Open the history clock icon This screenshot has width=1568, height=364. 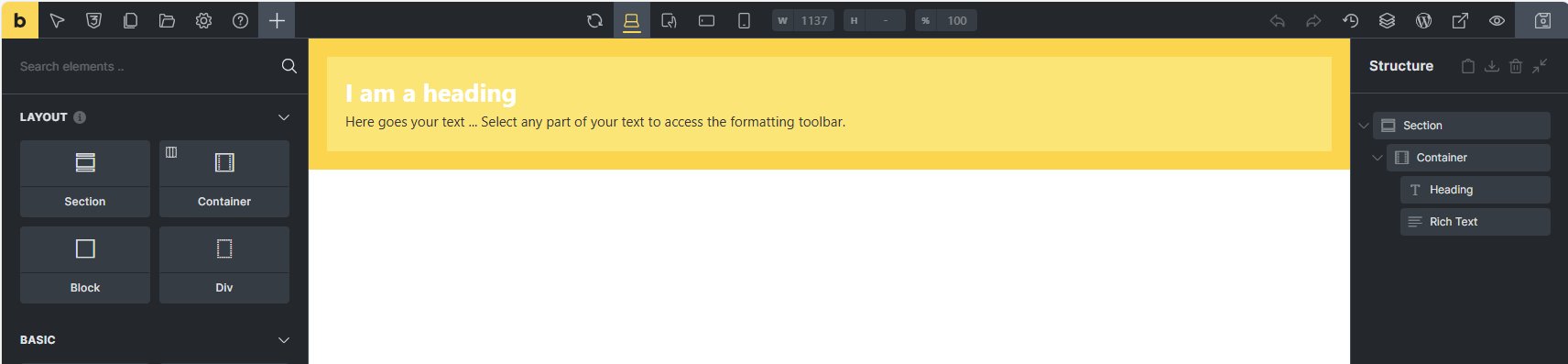[1350, 20]
